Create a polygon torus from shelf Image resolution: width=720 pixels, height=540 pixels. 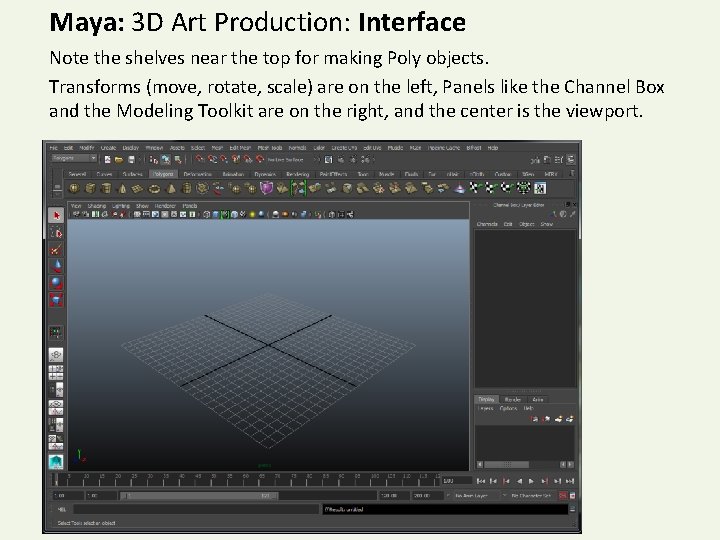(154, 188)
